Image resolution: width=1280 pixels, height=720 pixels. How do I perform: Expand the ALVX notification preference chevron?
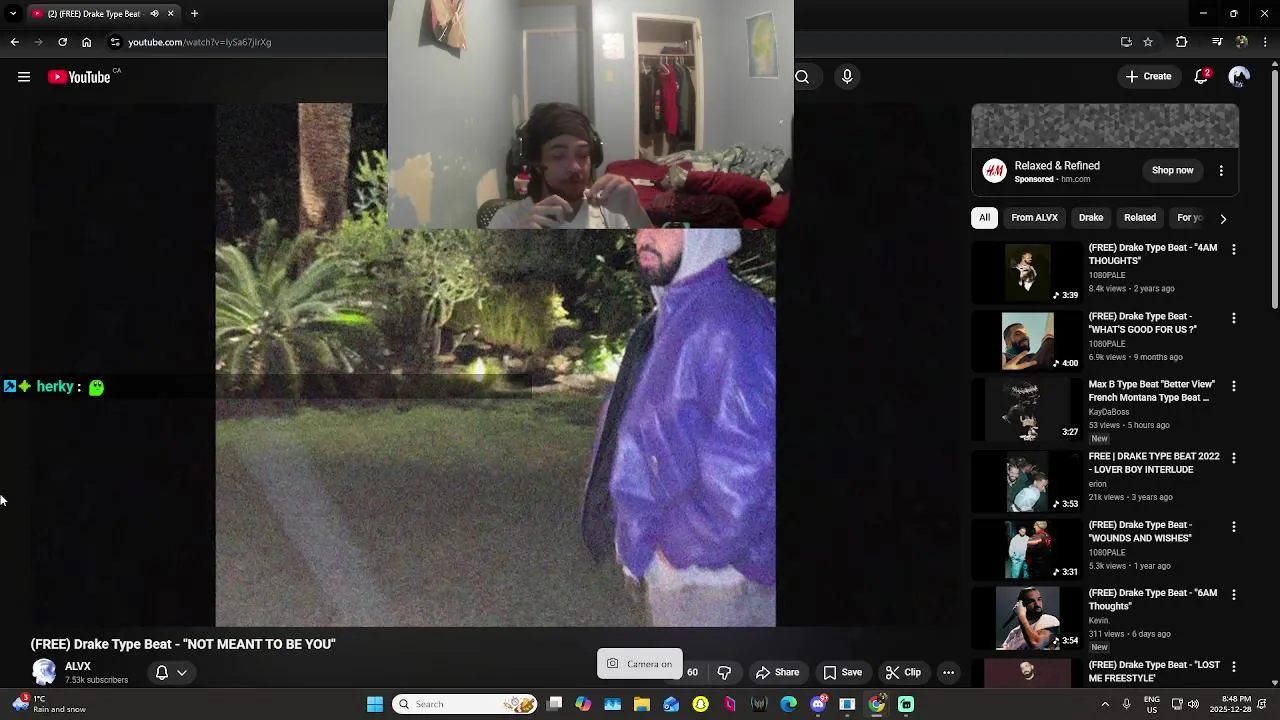pos(182,672)
